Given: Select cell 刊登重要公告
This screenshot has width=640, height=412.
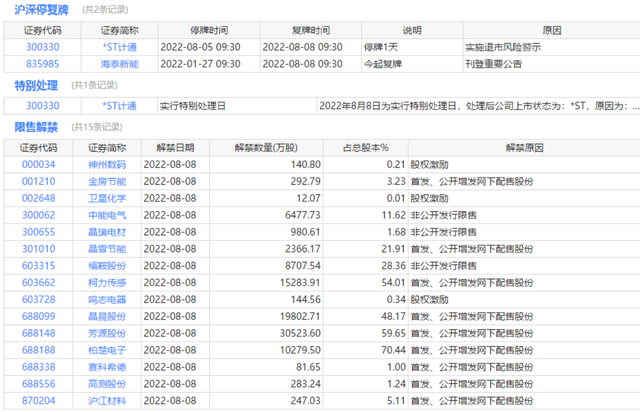Looking at the screenshot, I should click(x=493, y=64).
